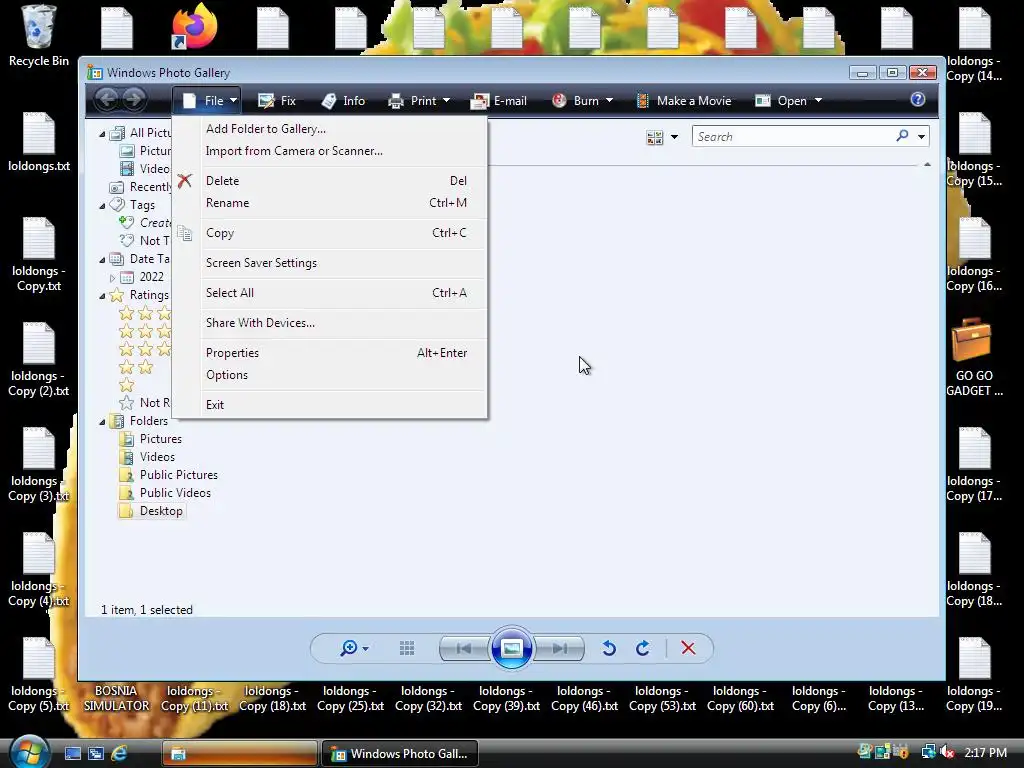The height and width of the screenshot is (768, 1024).
Task: Collapse the Tags tree node
Action: coord(103,206)
